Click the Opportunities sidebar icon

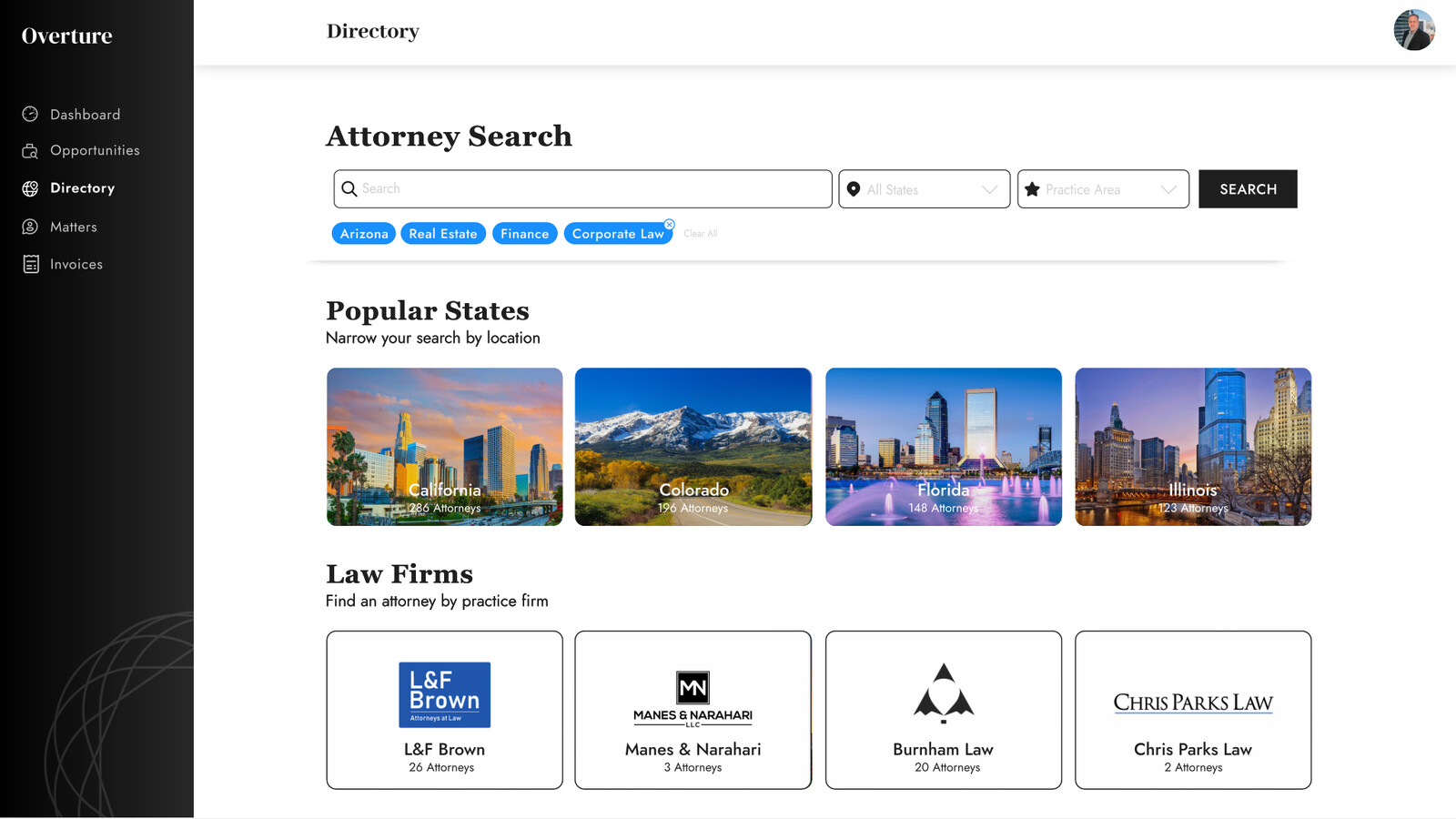tap(30, 150)
